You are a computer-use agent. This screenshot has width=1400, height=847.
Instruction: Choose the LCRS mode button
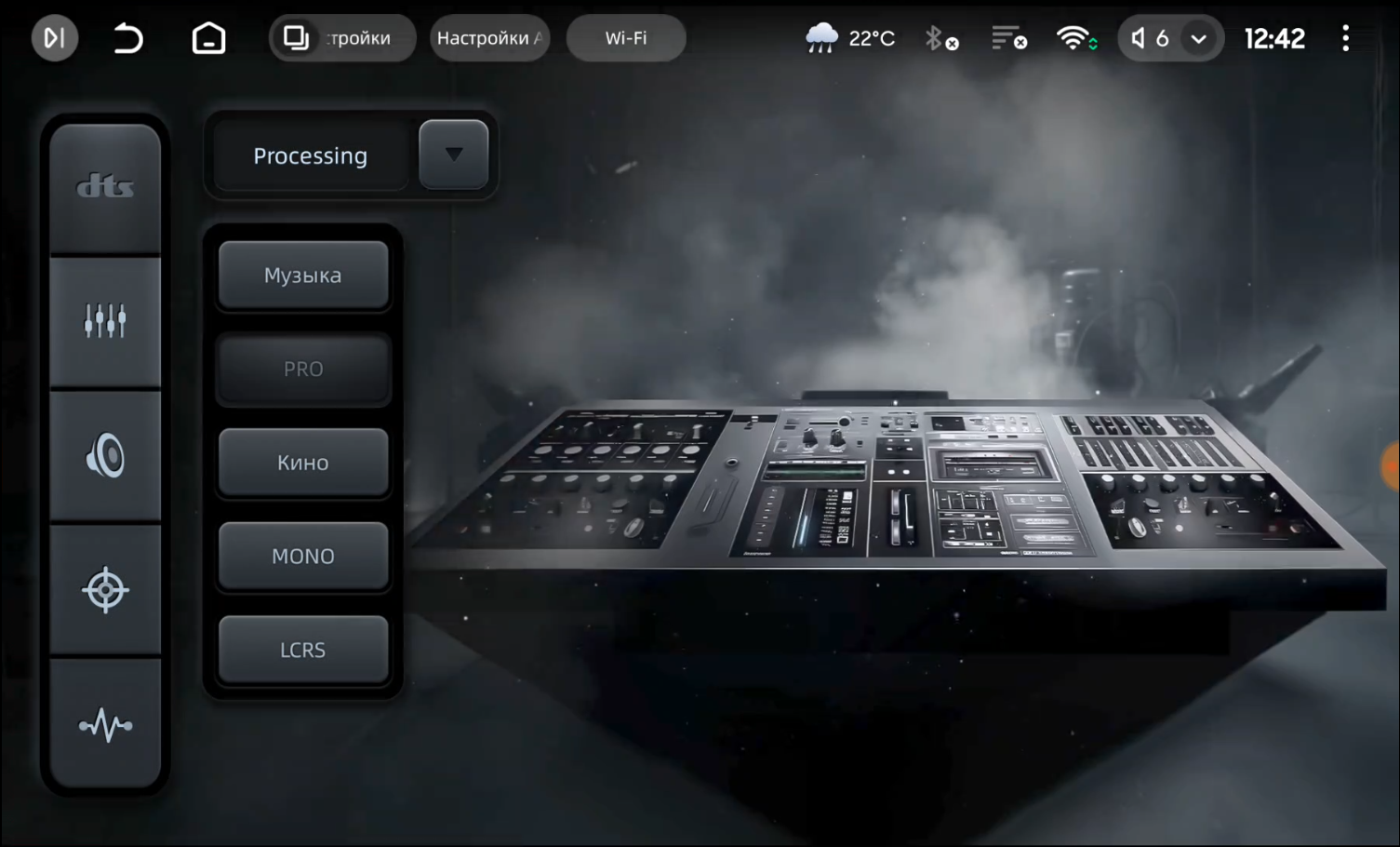pos(303,650)
